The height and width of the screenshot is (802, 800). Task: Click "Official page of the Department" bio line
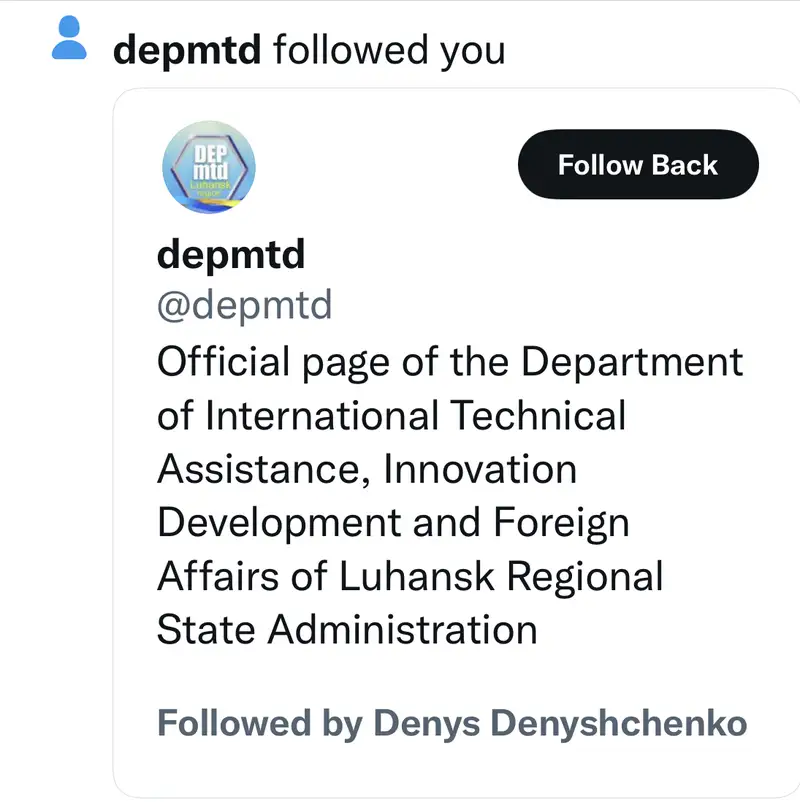pyautogui.click(x=450, y=362)
